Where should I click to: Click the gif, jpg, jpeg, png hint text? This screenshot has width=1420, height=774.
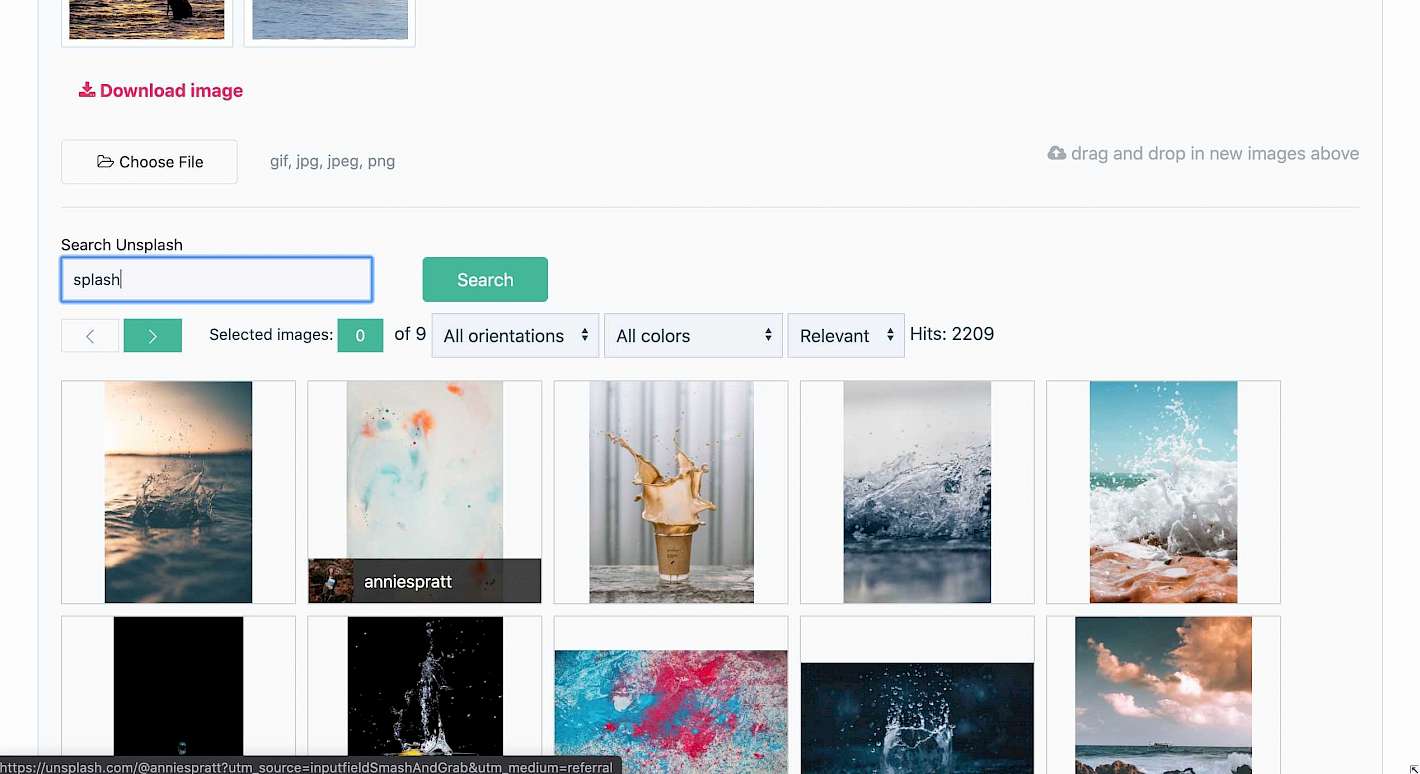point(332,161)
